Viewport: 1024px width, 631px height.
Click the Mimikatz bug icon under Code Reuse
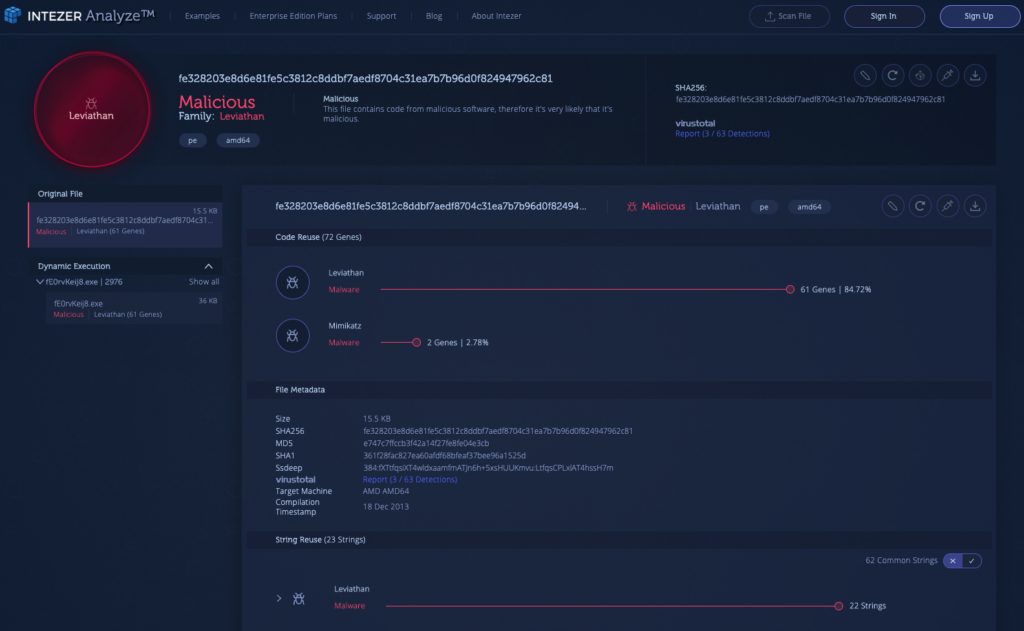point(292,336)
